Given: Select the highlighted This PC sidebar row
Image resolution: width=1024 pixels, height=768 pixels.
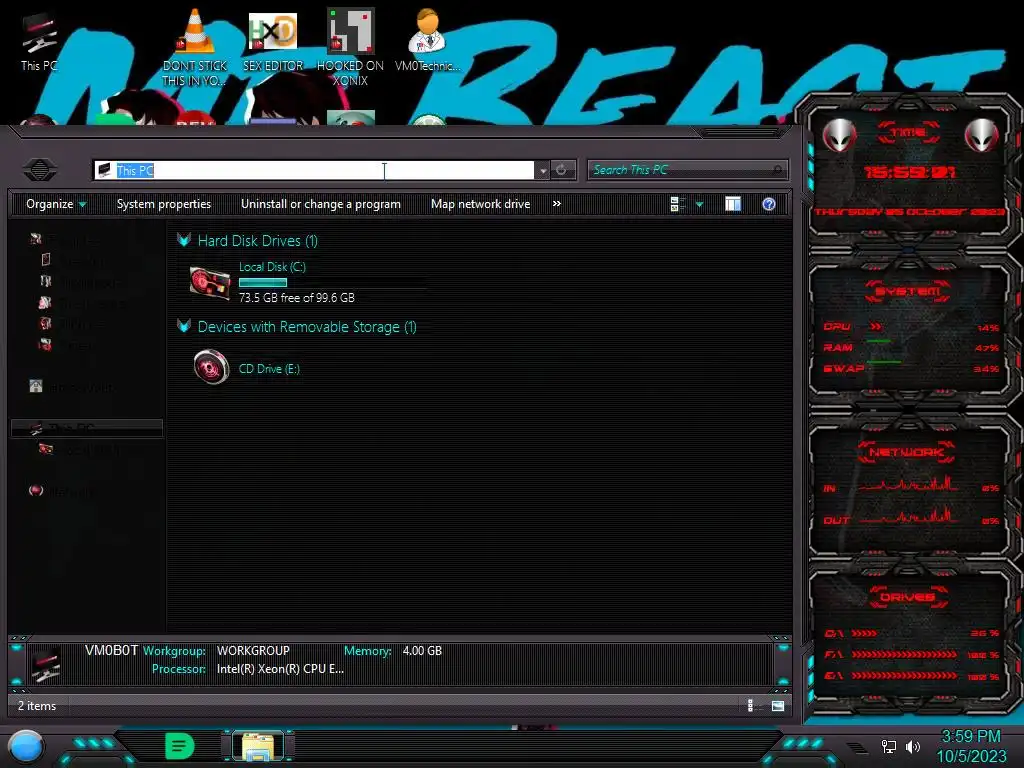Looking at the screenshot, I should point(87,428).
